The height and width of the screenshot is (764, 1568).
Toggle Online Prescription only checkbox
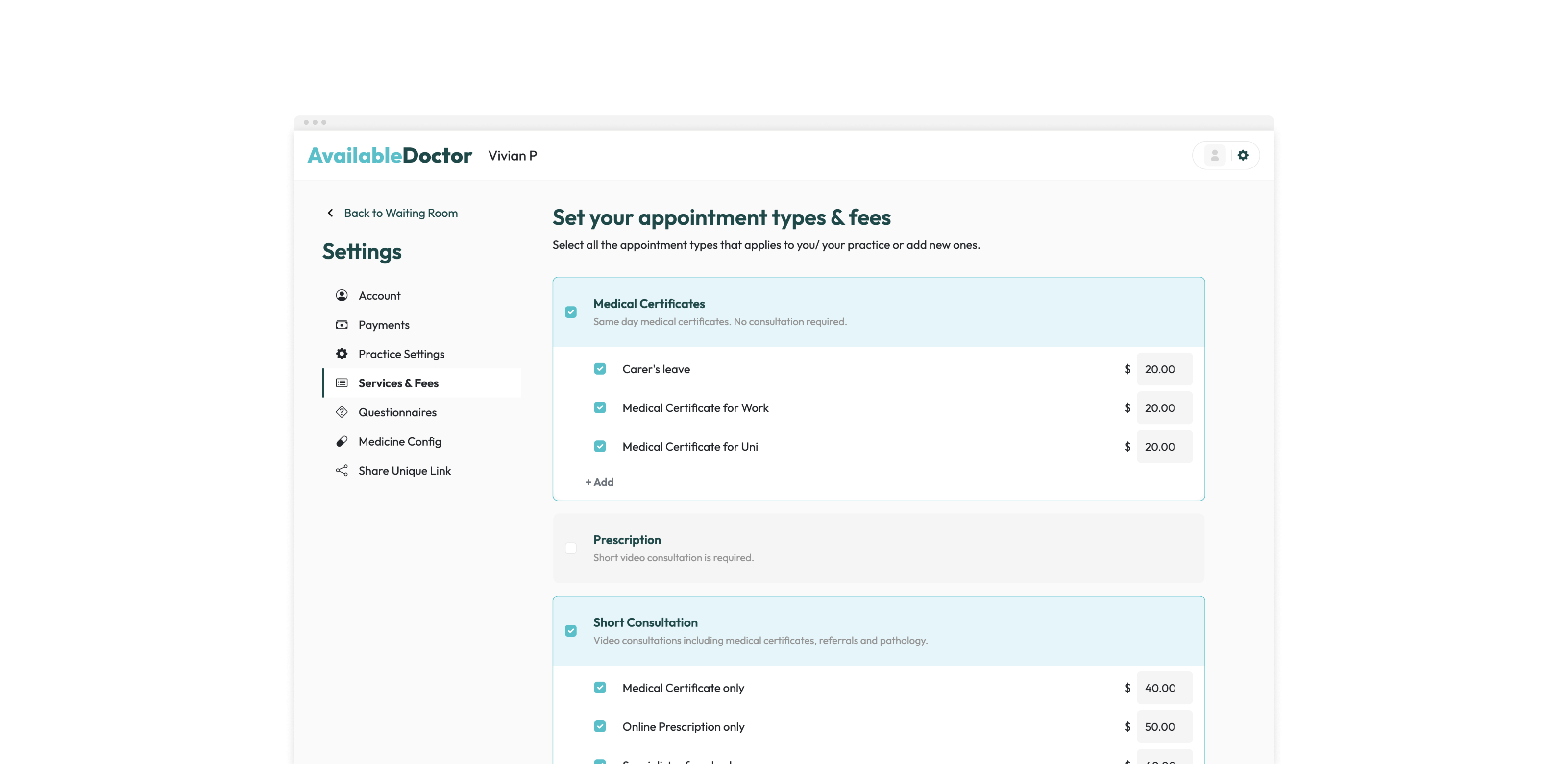point(600,727)
